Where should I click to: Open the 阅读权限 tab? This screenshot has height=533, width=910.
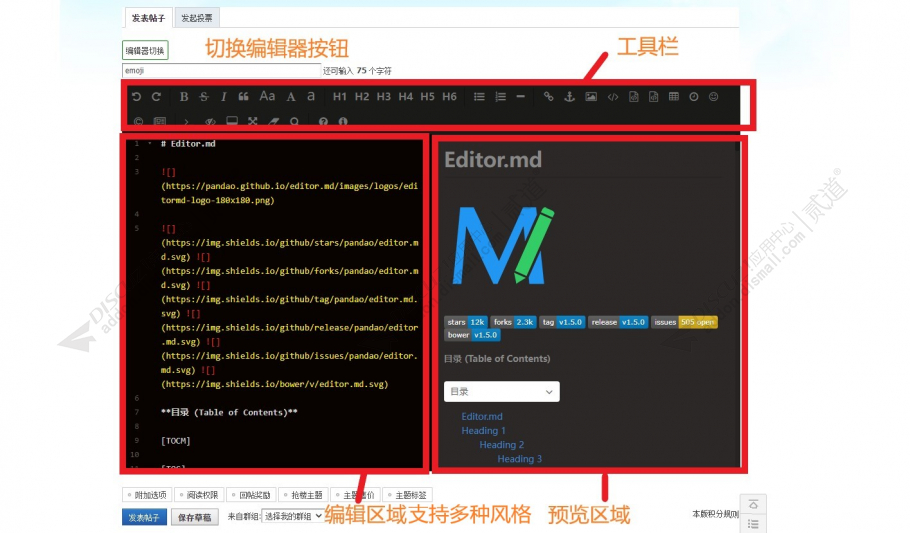coord(198,495)
